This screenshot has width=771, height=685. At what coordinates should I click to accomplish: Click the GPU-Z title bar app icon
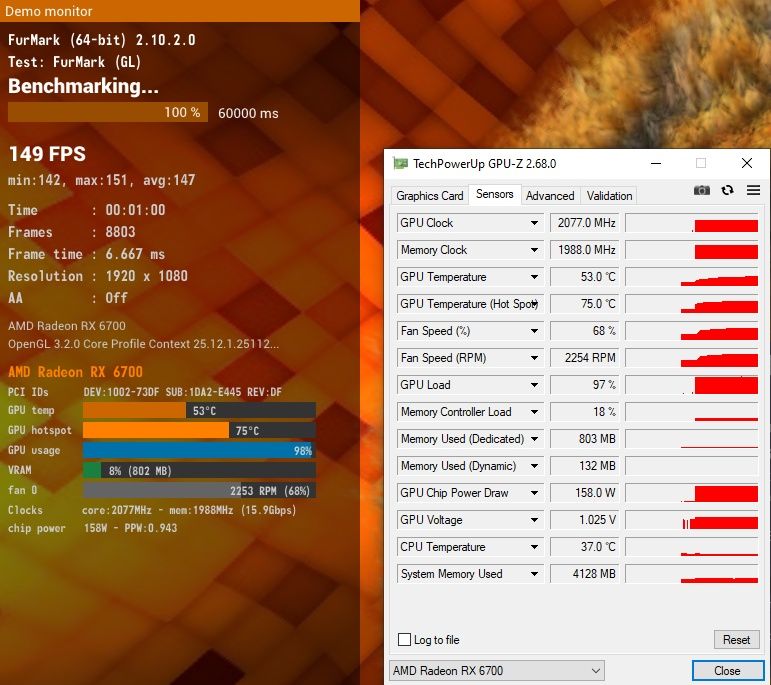point(400,163)
